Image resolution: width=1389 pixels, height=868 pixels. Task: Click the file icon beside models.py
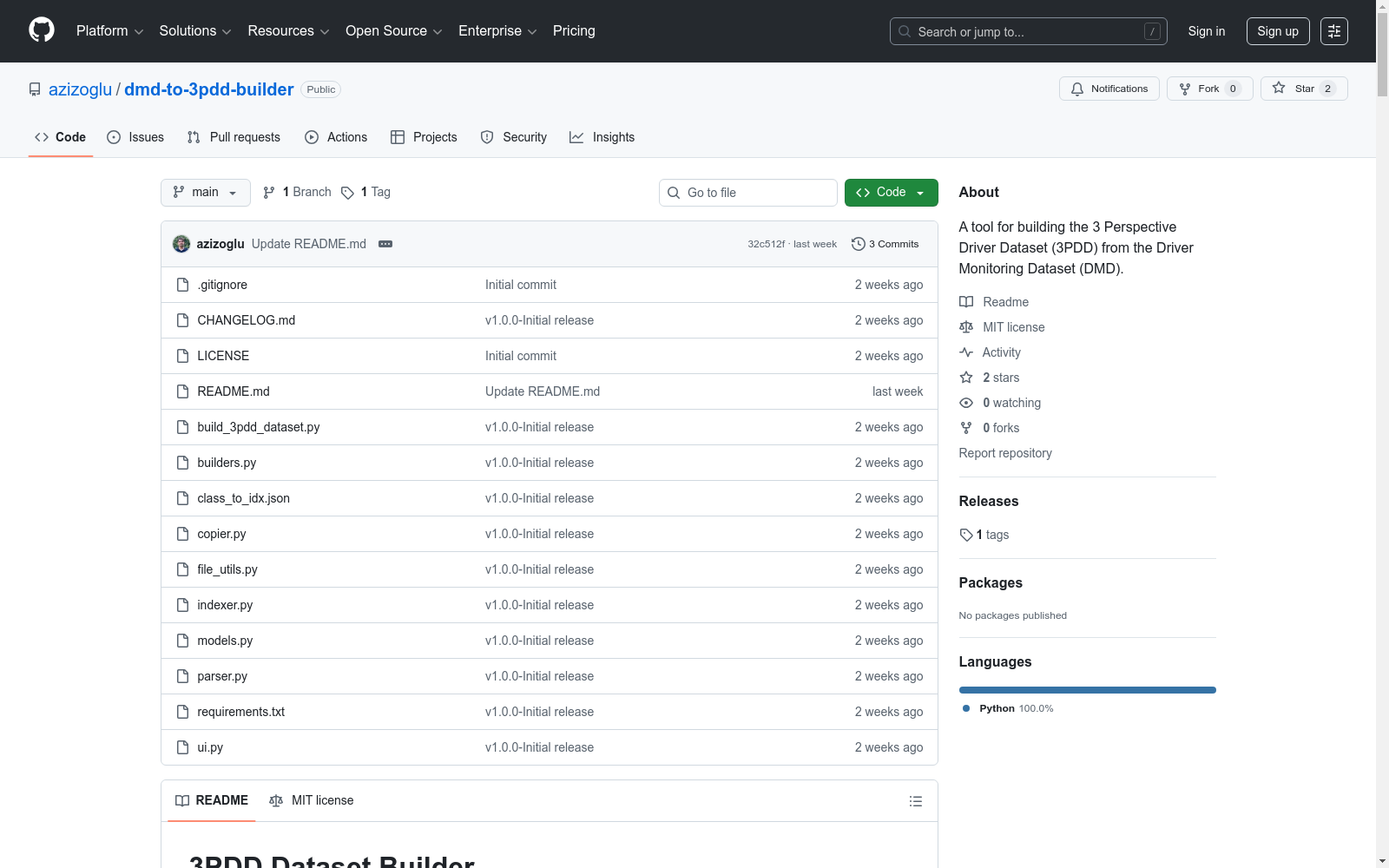[182, 641]
